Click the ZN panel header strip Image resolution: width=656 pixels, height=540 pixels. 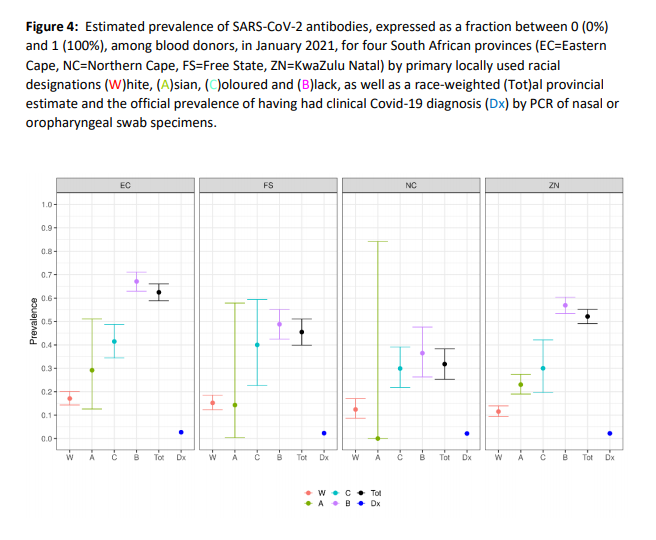point(554,185)
